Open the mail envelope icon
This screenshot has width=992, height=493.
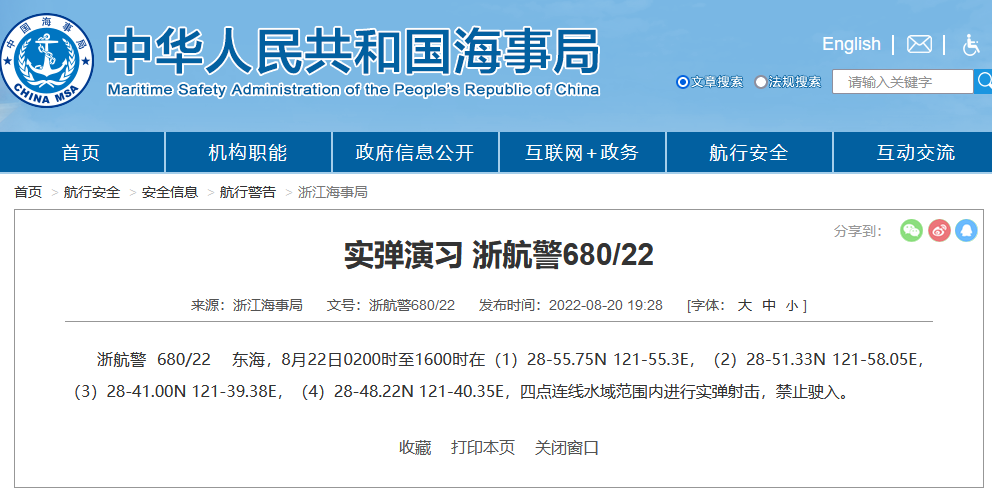pyautogui.click(x=919, y=44)
